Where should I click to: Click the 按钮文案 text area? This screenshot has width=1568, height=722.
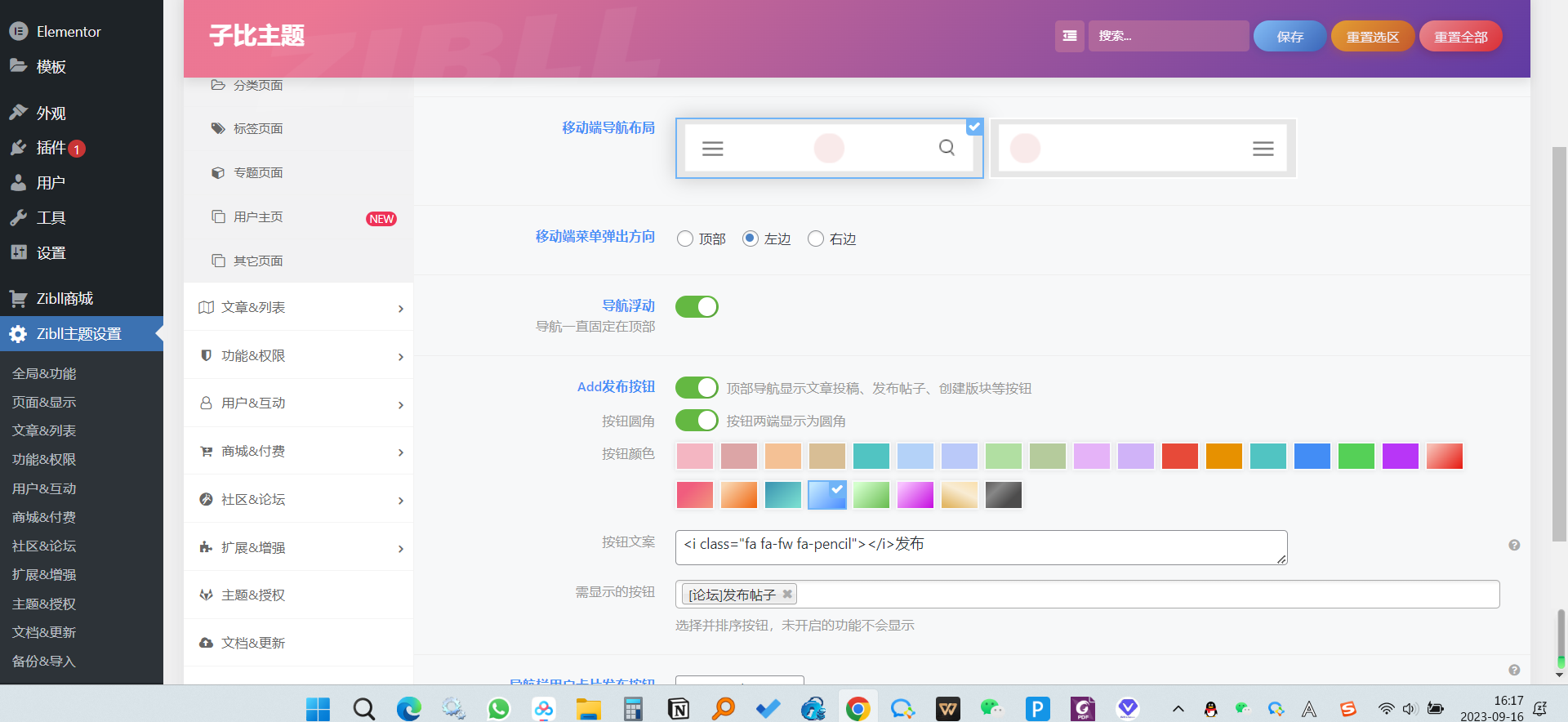click(x=982, y=547)
